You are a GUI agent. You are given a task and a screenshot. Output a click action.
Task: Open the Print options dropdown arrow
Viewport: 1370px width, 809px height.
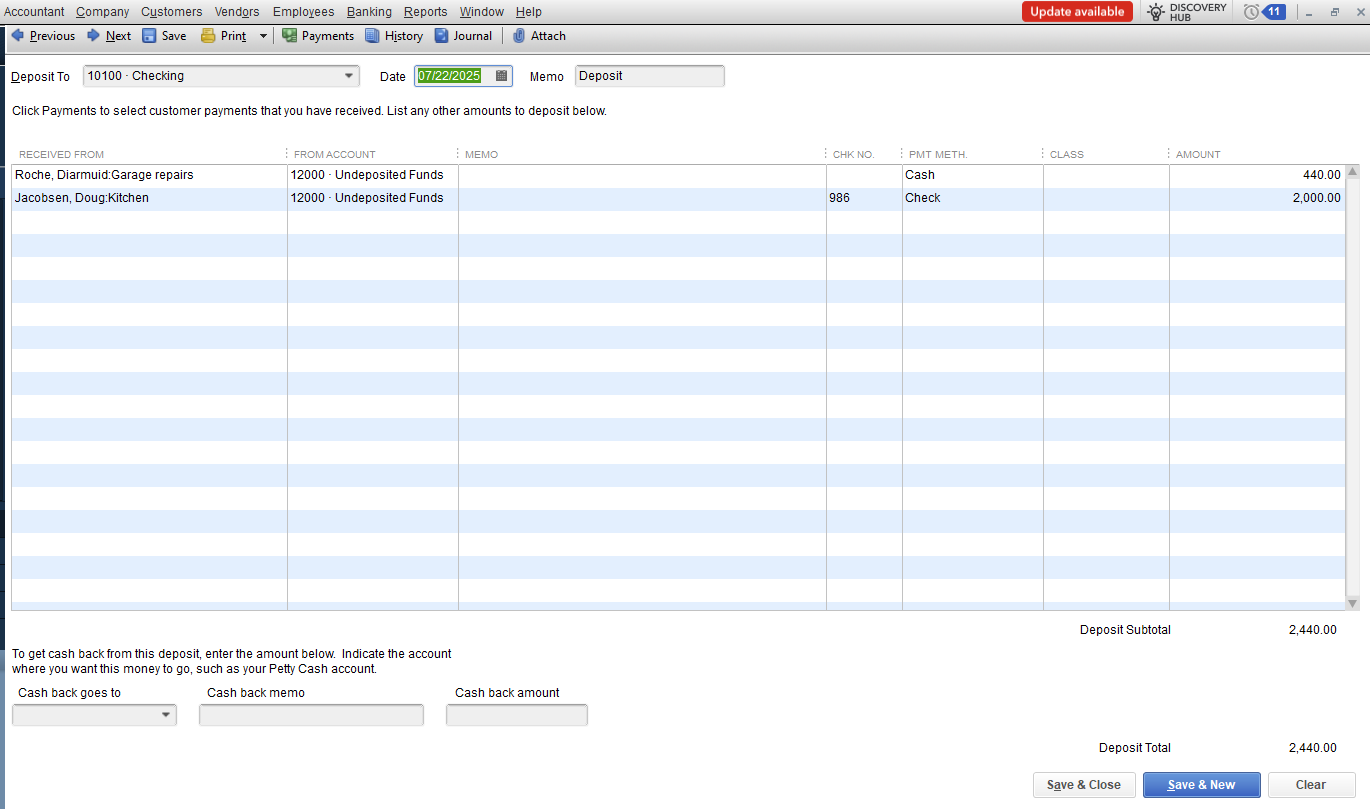click(263, 36)
